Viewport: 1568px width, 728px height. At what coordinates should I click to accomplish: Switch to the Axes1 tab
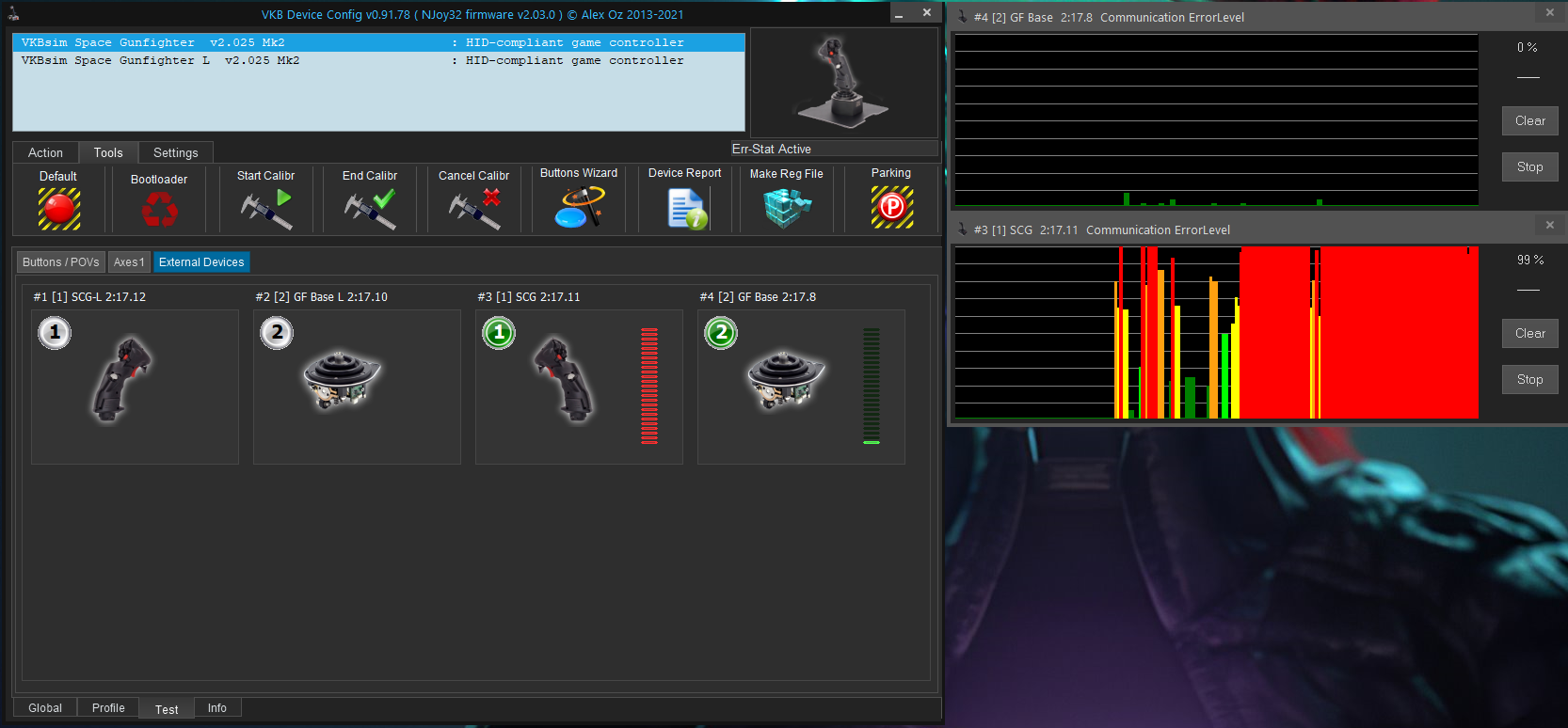129,262
